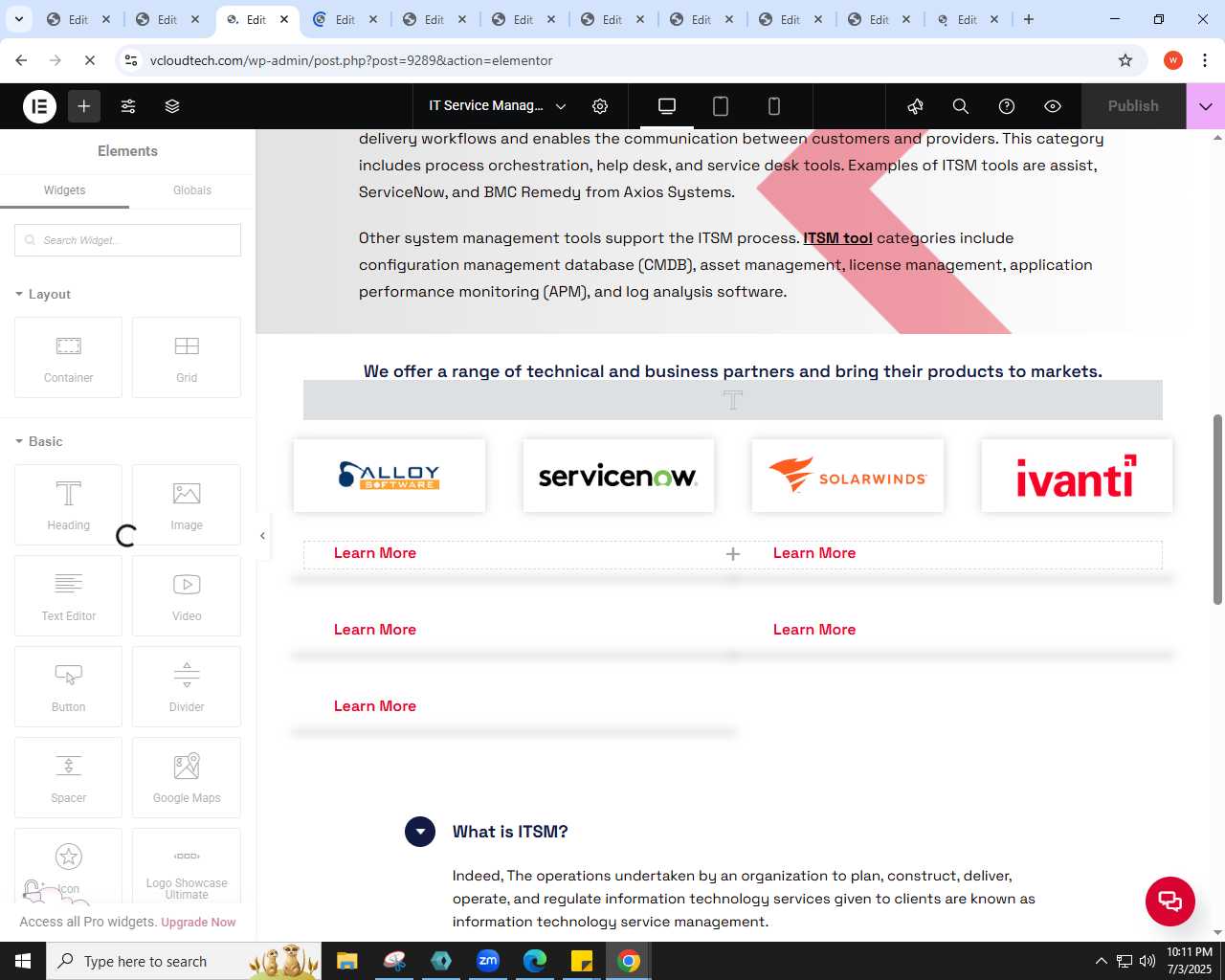
Task: Expand the Publish save options arrow
Action: [1206, 106]
